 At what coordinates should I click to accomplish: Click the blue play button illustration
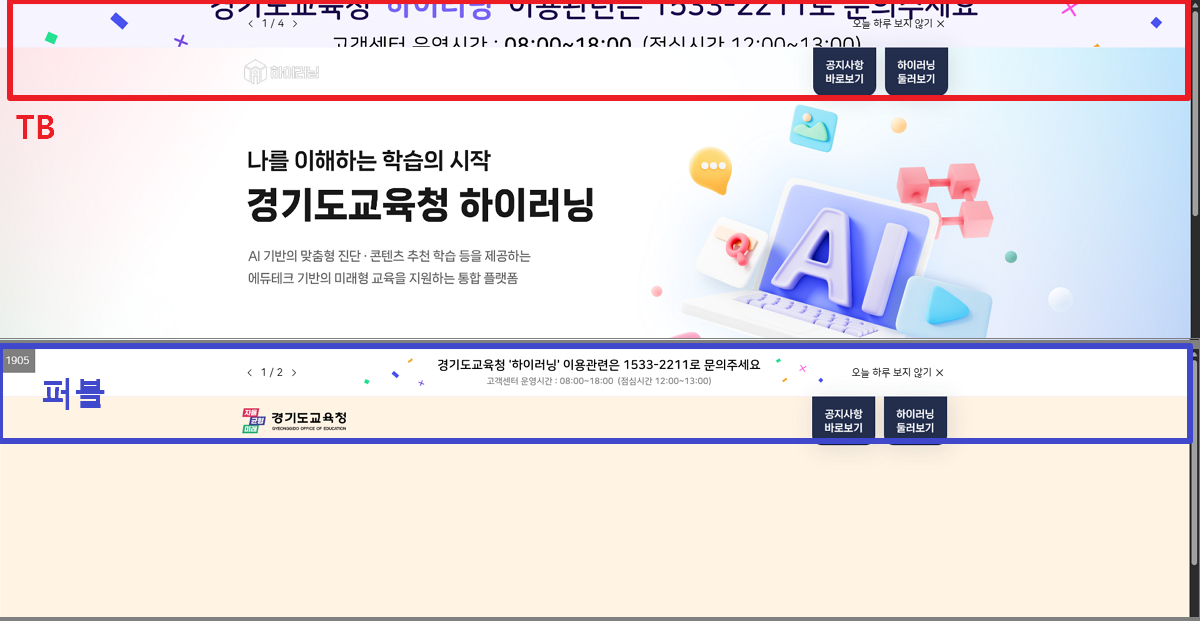click(951, 307)
